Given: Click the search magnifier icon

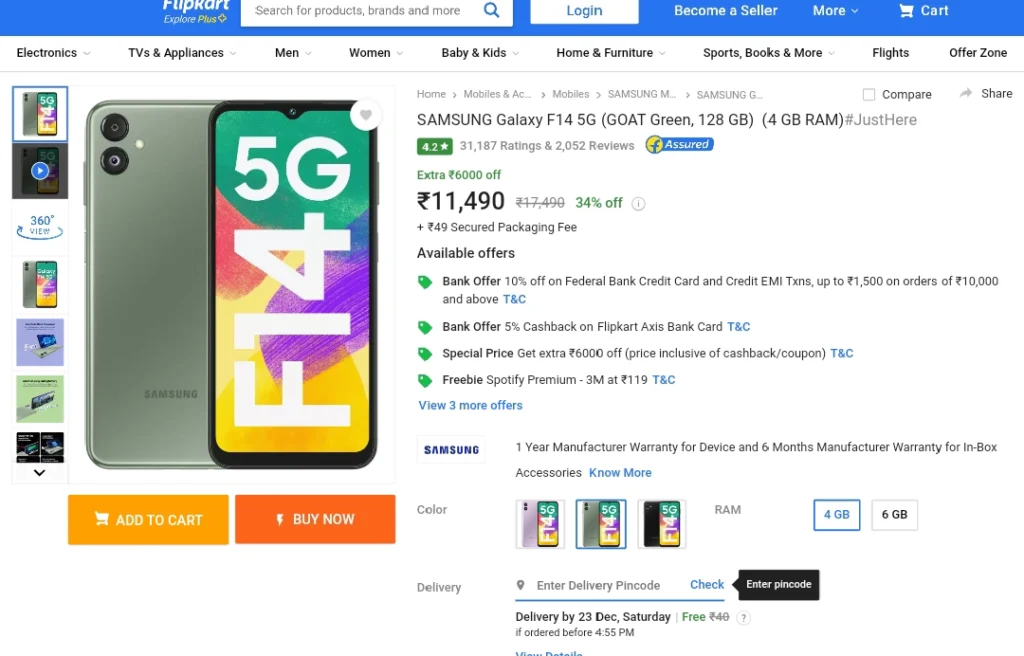Looking at the screenshot, I should pyautogui.click(x=491, y=10).
